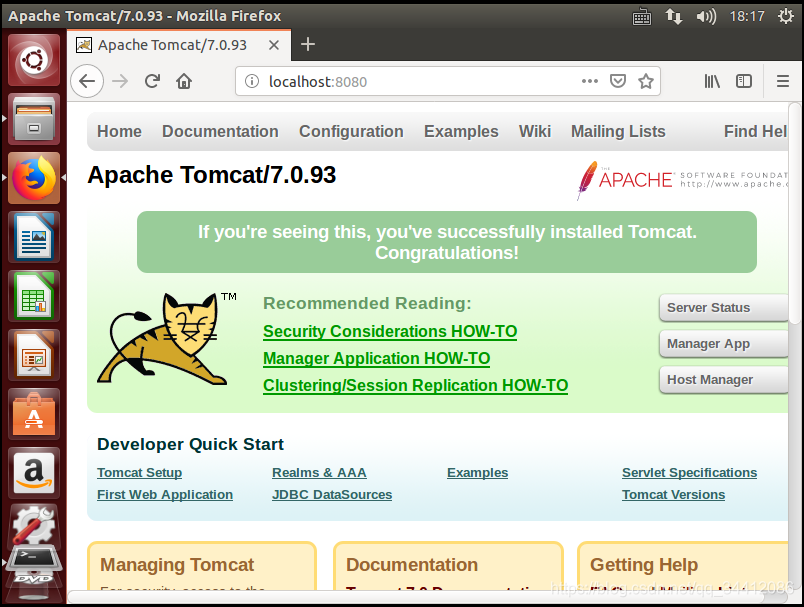
Task: Open the Terminal from the dock
Action: coord(34,559)
